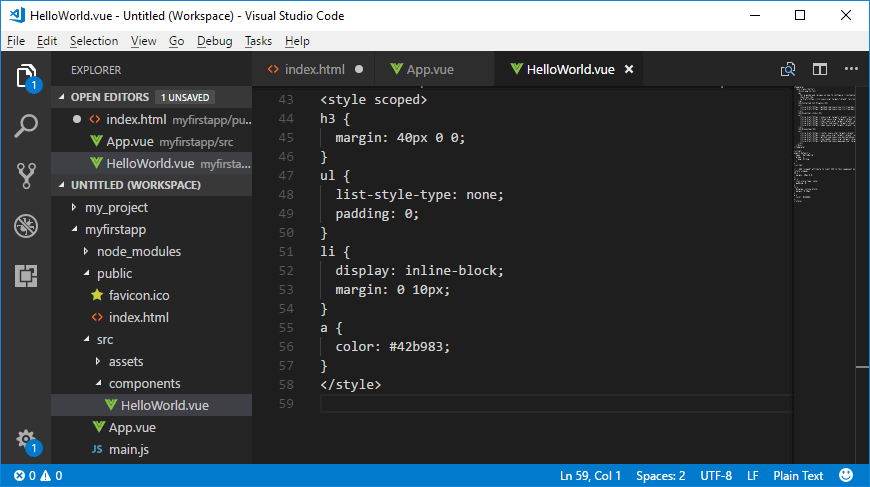Open the File menu
870x487 pixels.
coord(16,41)
